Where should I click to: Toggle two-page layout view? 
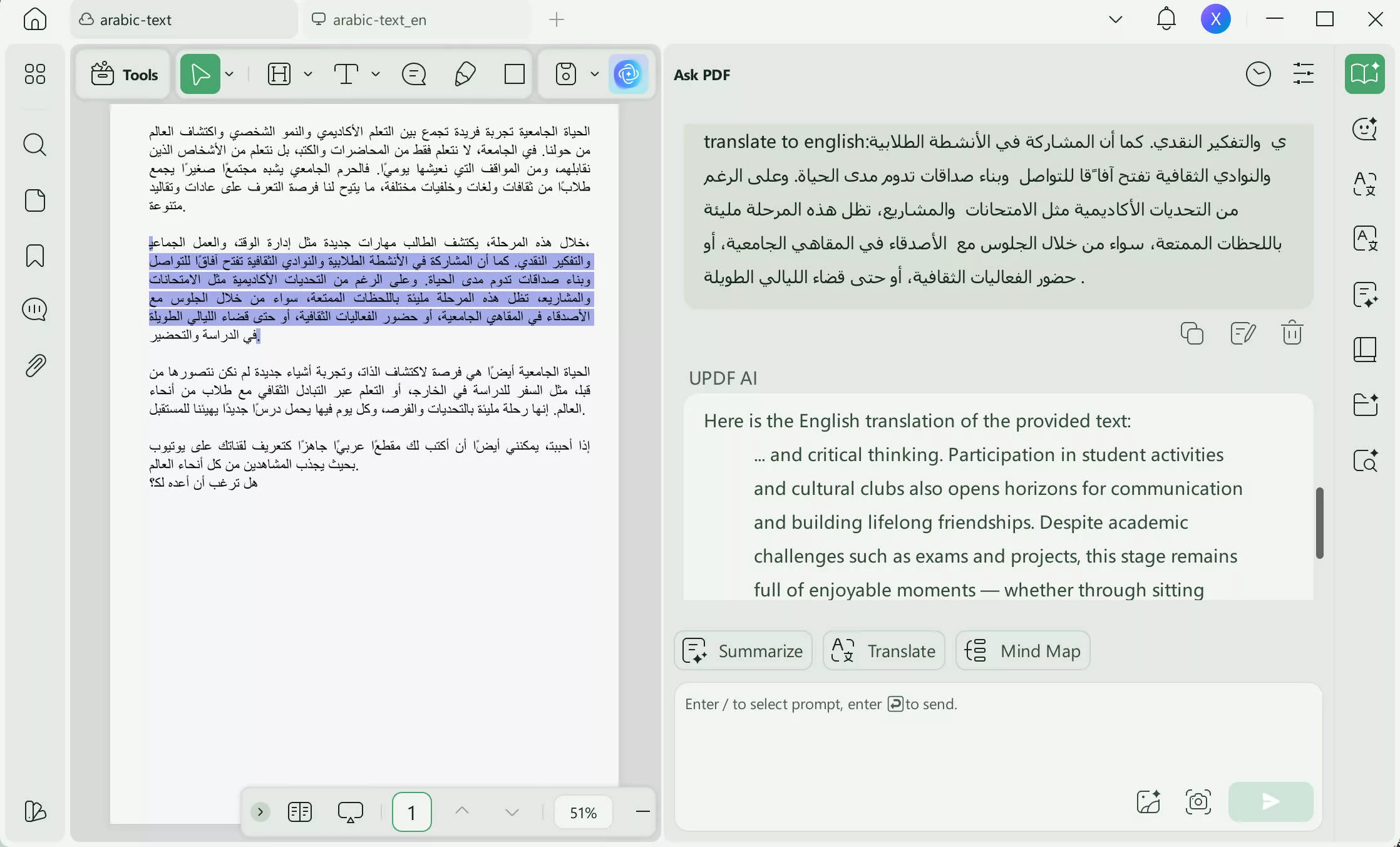coord(300,811)
